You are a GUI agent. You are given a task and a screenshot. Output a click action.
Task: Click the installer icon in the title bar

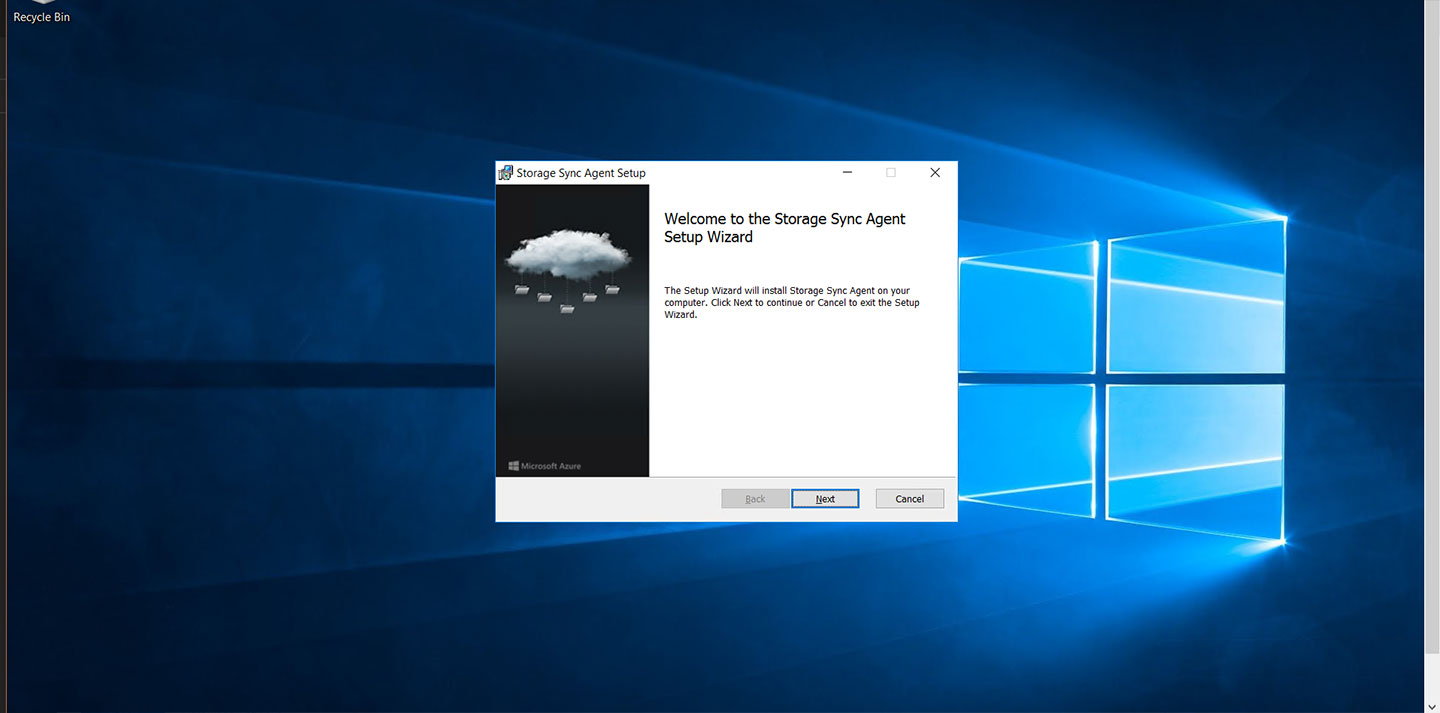pyautogui.click(x=506, y=173)
